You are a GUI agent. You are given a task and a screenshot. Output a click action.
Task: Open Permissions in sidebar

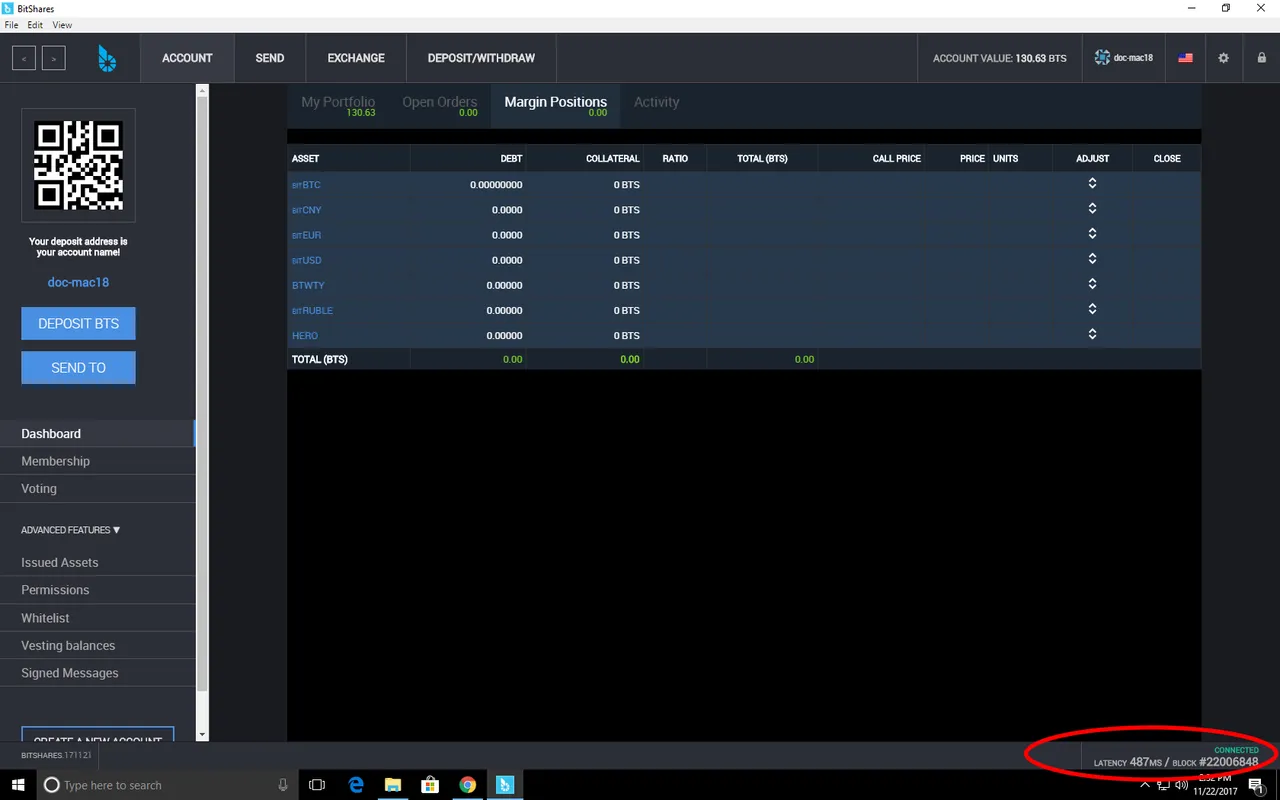tap(97, 590)
